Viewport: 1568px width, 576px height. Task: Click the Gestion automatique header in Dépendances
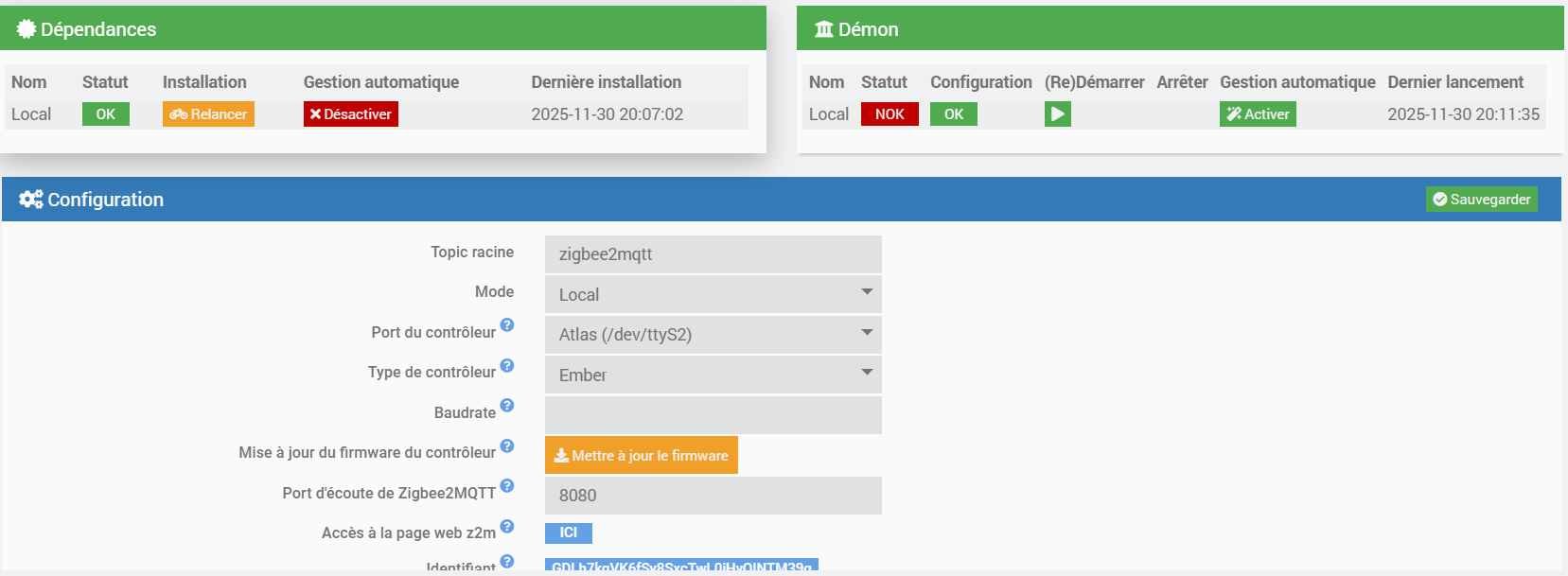381,82
